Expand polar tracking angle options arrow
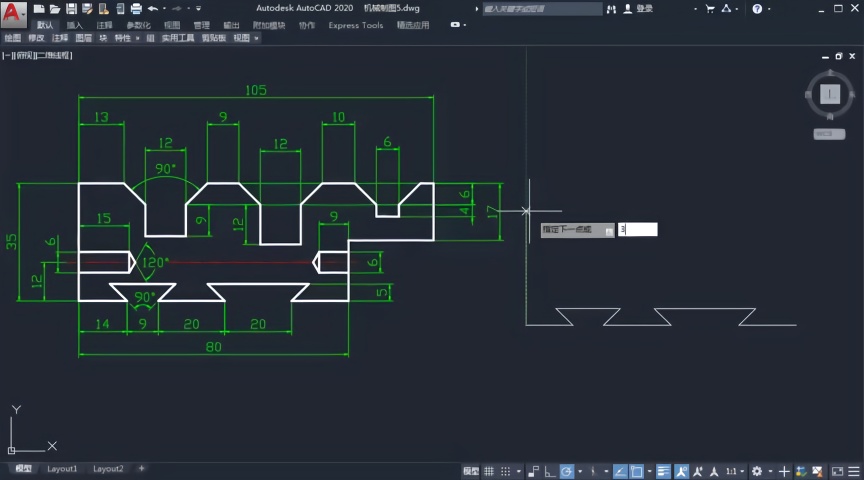 tap(580, 471)
